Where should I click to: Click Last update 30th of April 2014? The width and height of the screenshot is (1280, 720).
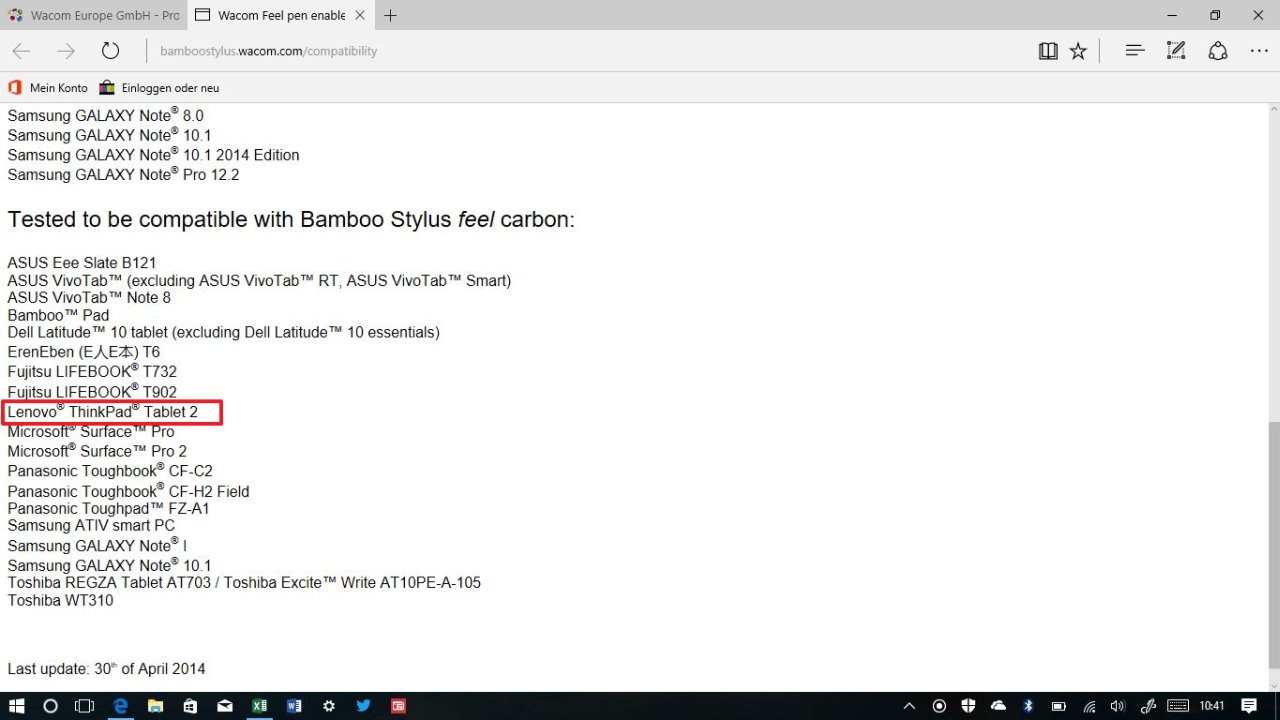click(x=106, y=668)
